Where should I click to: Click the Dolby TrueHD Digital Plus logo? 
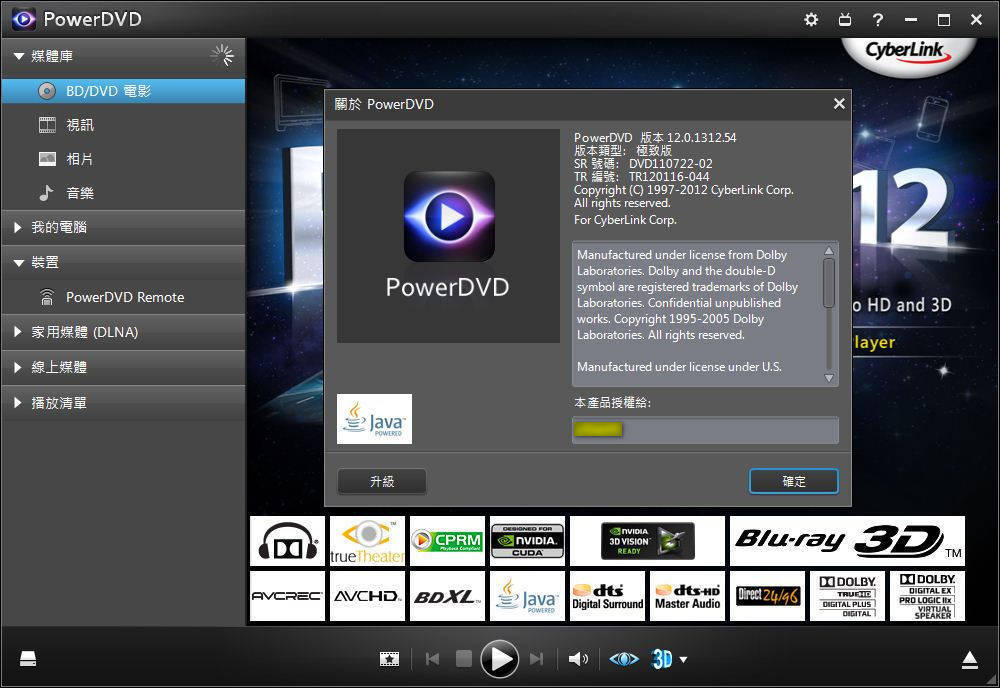(848, 596)
